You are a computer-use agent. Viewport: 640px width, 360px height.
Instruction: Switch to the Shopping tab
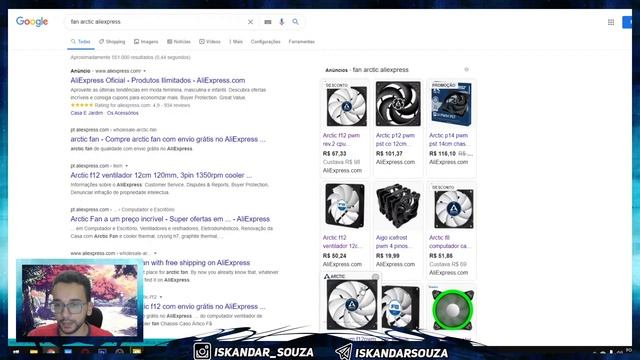(x=112, y=42)
